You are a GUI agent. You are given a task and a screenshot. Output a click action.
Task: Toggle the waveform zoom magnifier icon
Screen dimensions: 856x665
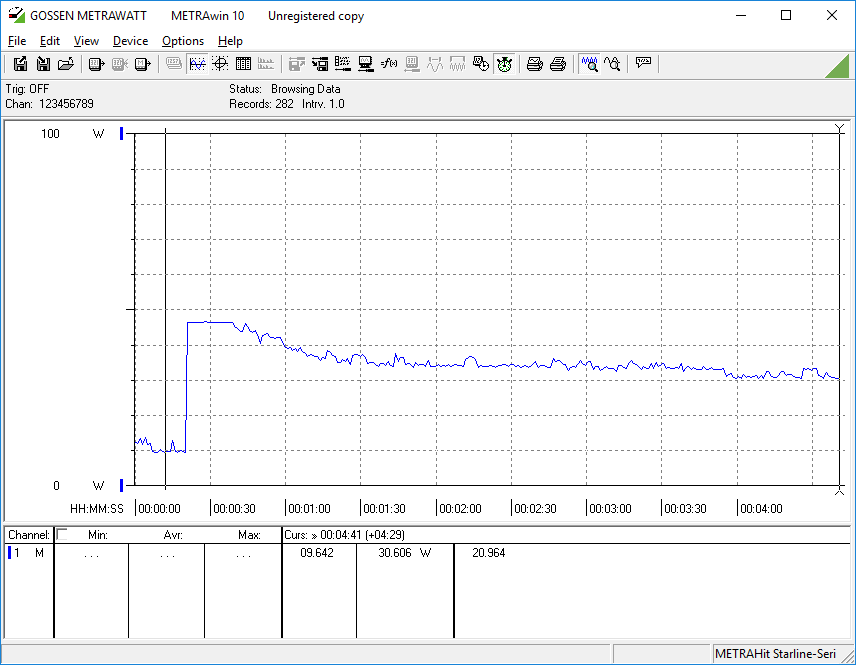(590, 64)
